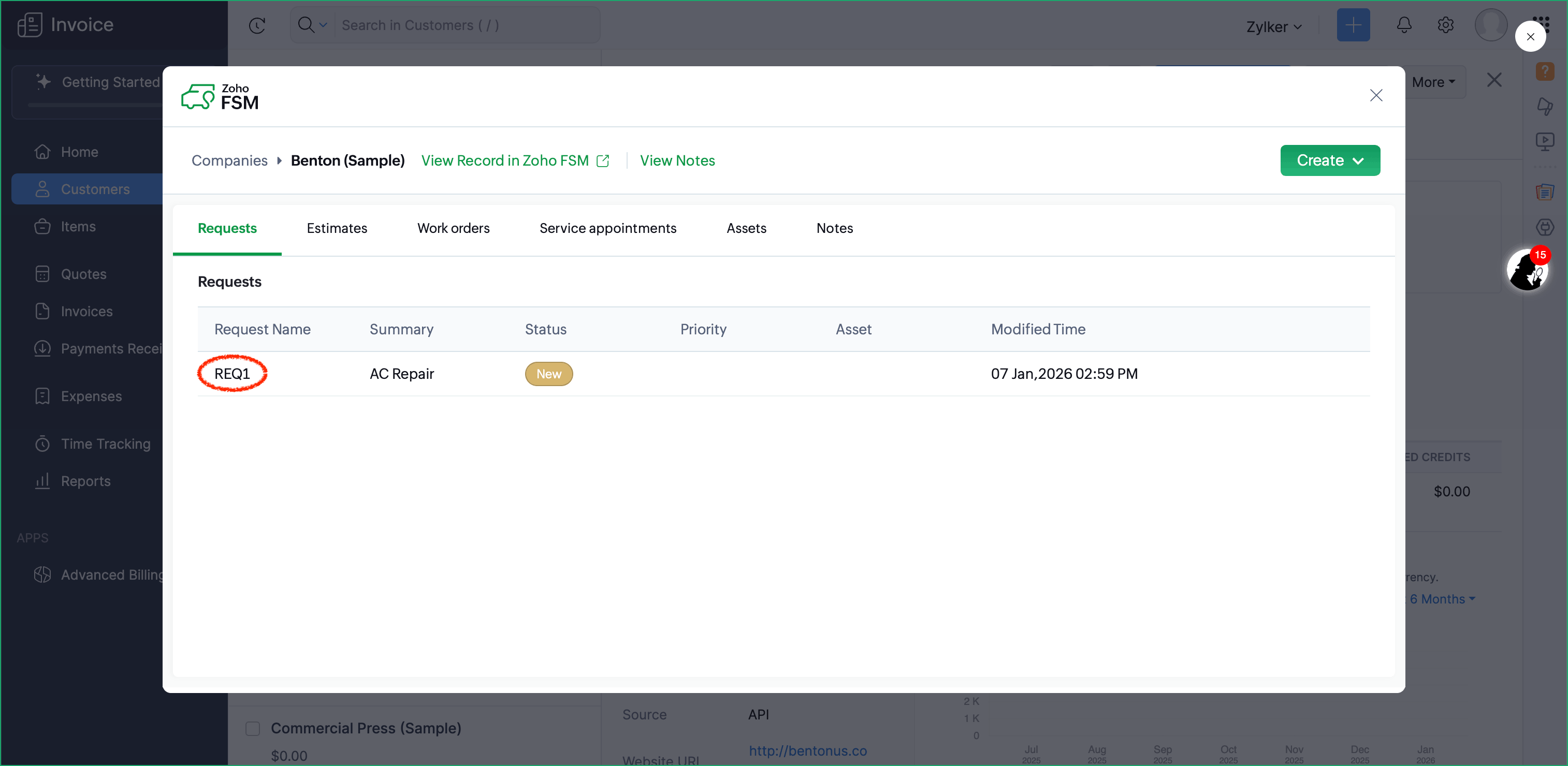Expand the Create dropdown button
The height and width of the screenshot is (766, 1568).
tap(1329, 160)
